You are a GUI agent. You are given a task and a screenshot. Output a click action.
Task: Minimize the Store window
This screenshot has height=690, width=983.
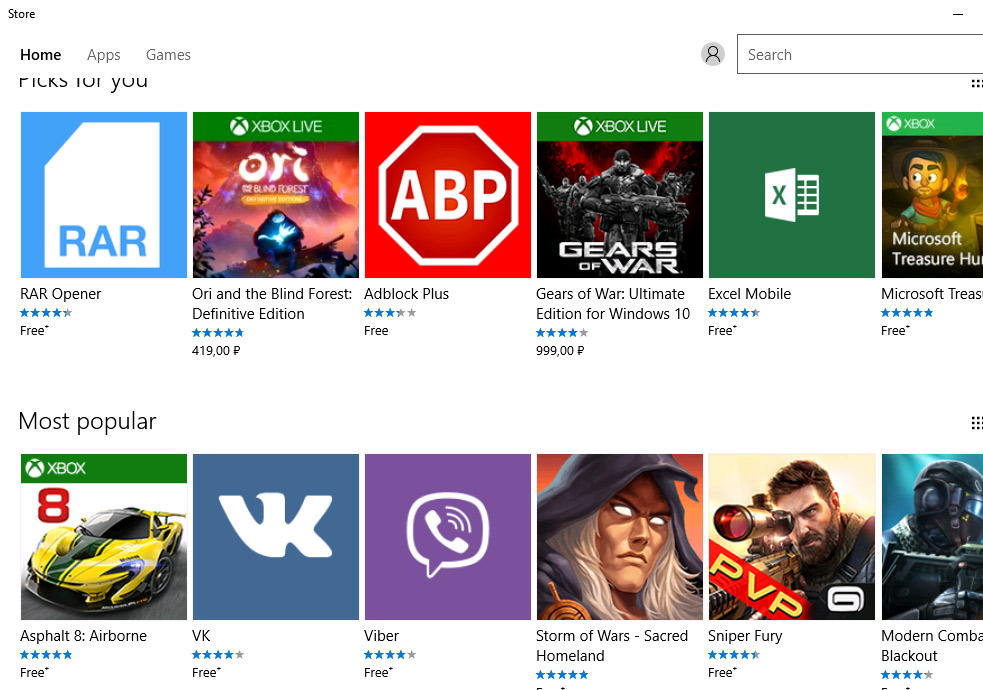tap(957, 14)
